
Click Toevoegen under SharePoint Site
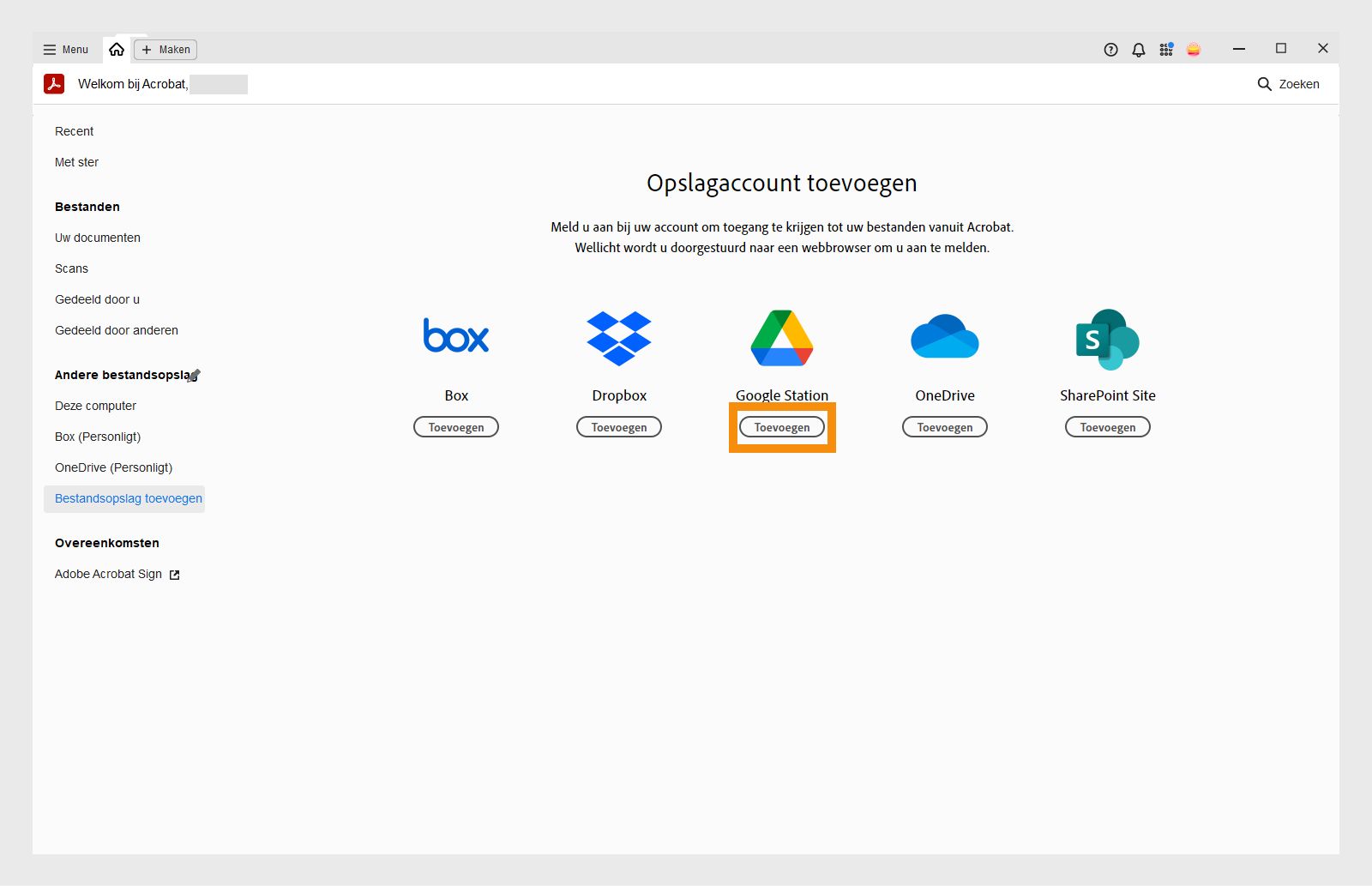[x=1107, y=426]
